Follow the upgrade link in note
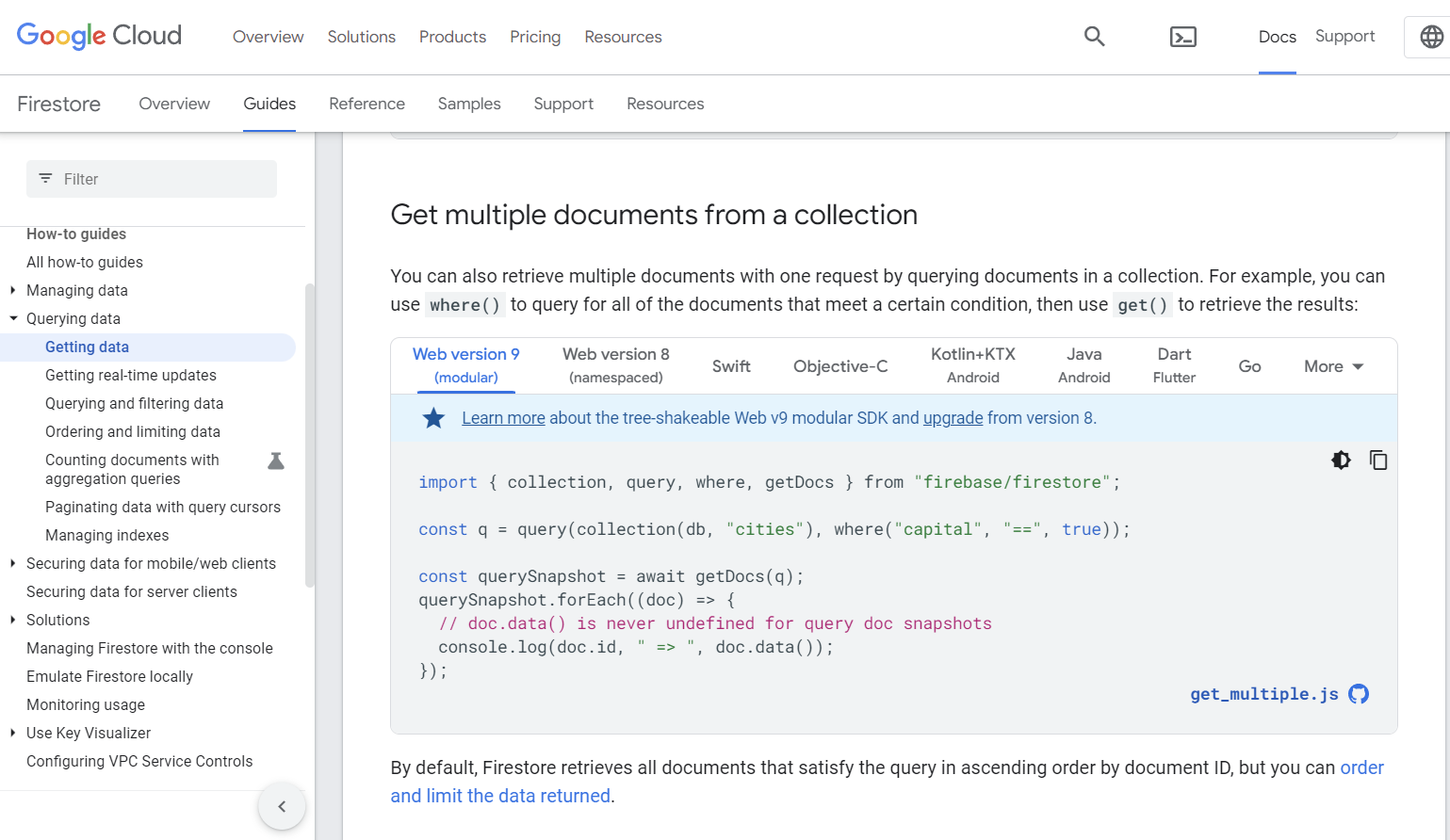The height and width of the screenshot is (840, 1450). (x=953, y=418)
